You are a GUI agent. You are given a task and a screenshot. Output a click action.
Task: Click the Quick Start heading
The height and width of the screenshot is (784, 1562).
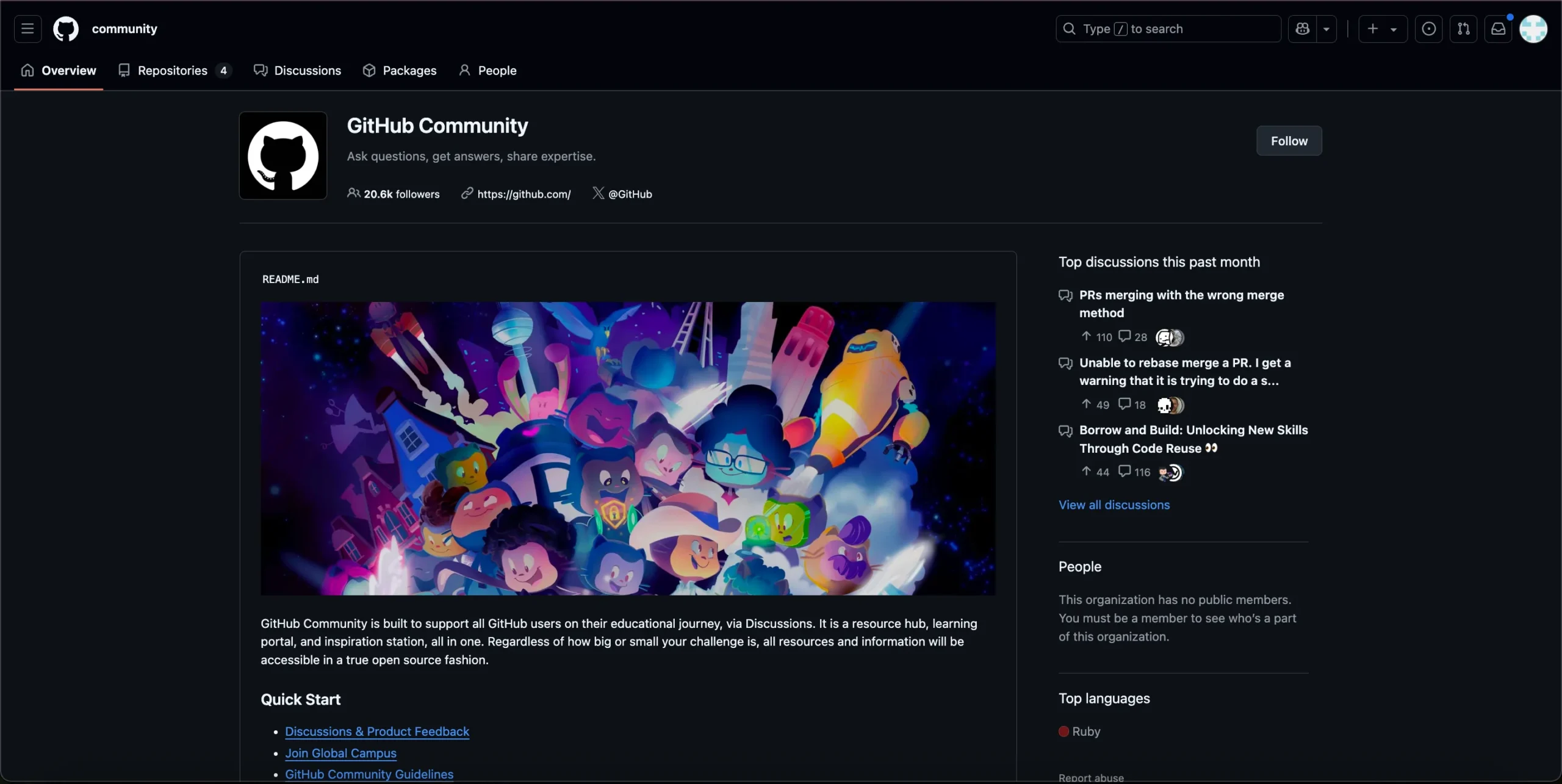tap(301, 700)
